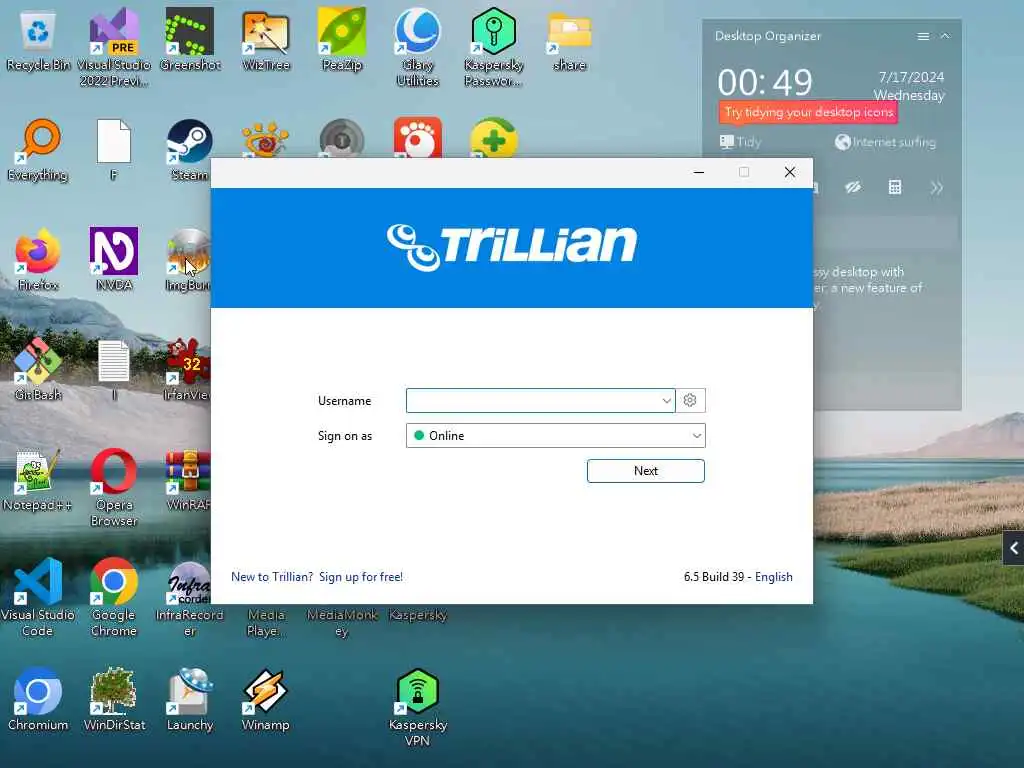
Task: Select the Google Chrome desktop icon
Action: (114, 598)
